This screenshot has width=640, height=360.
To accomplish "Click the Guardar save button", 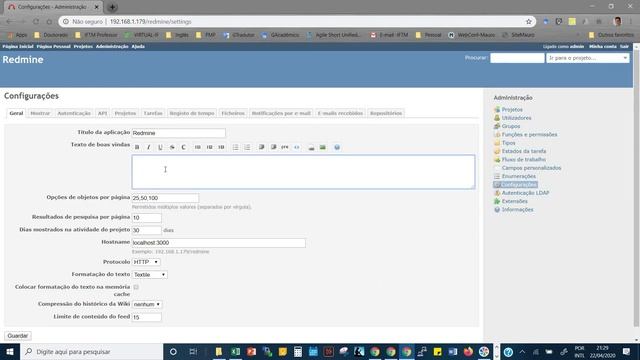I will point(18,336).
